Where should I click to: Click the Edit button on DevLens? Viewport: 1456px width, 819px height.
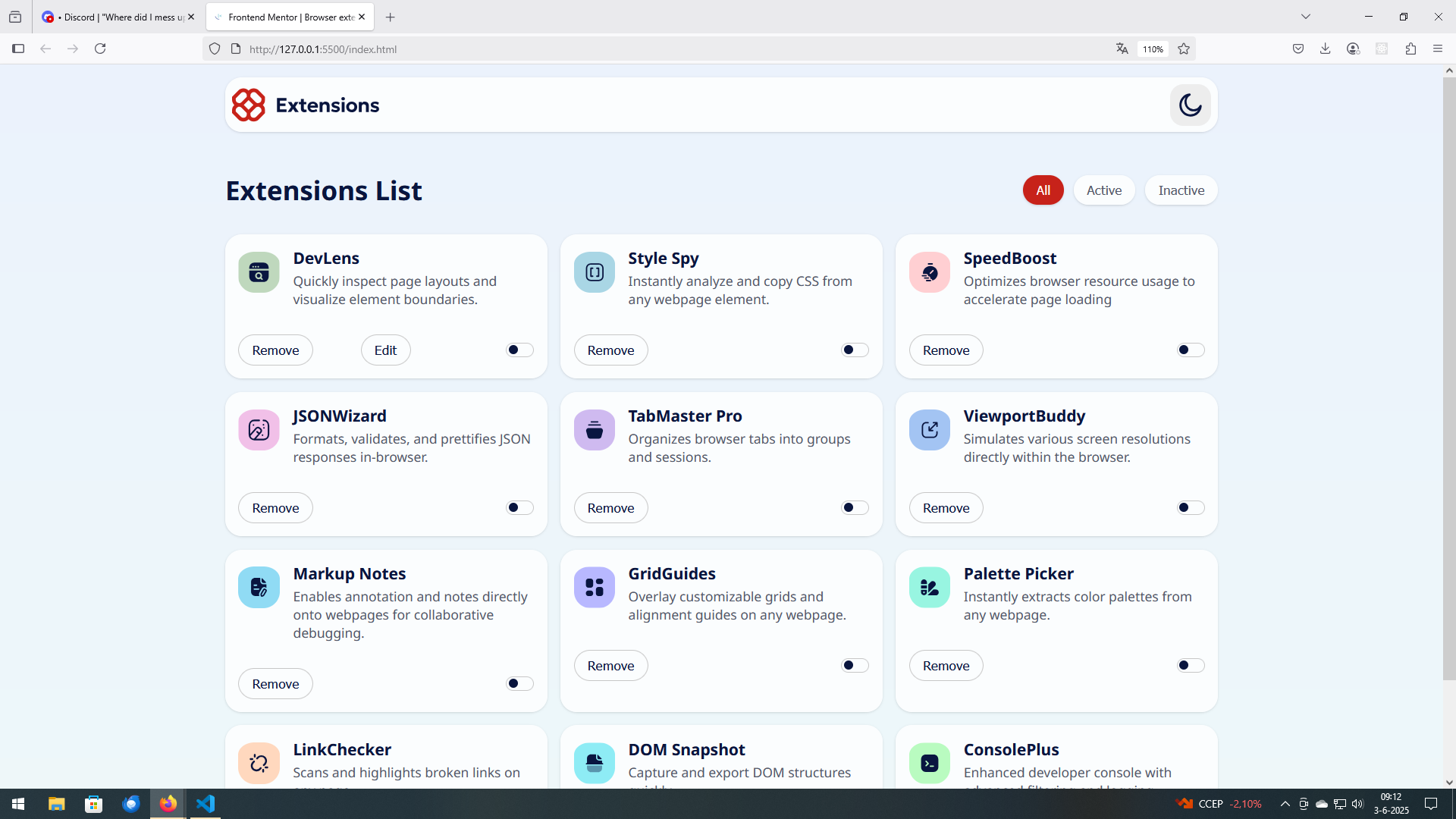click(x=385, y=350)
